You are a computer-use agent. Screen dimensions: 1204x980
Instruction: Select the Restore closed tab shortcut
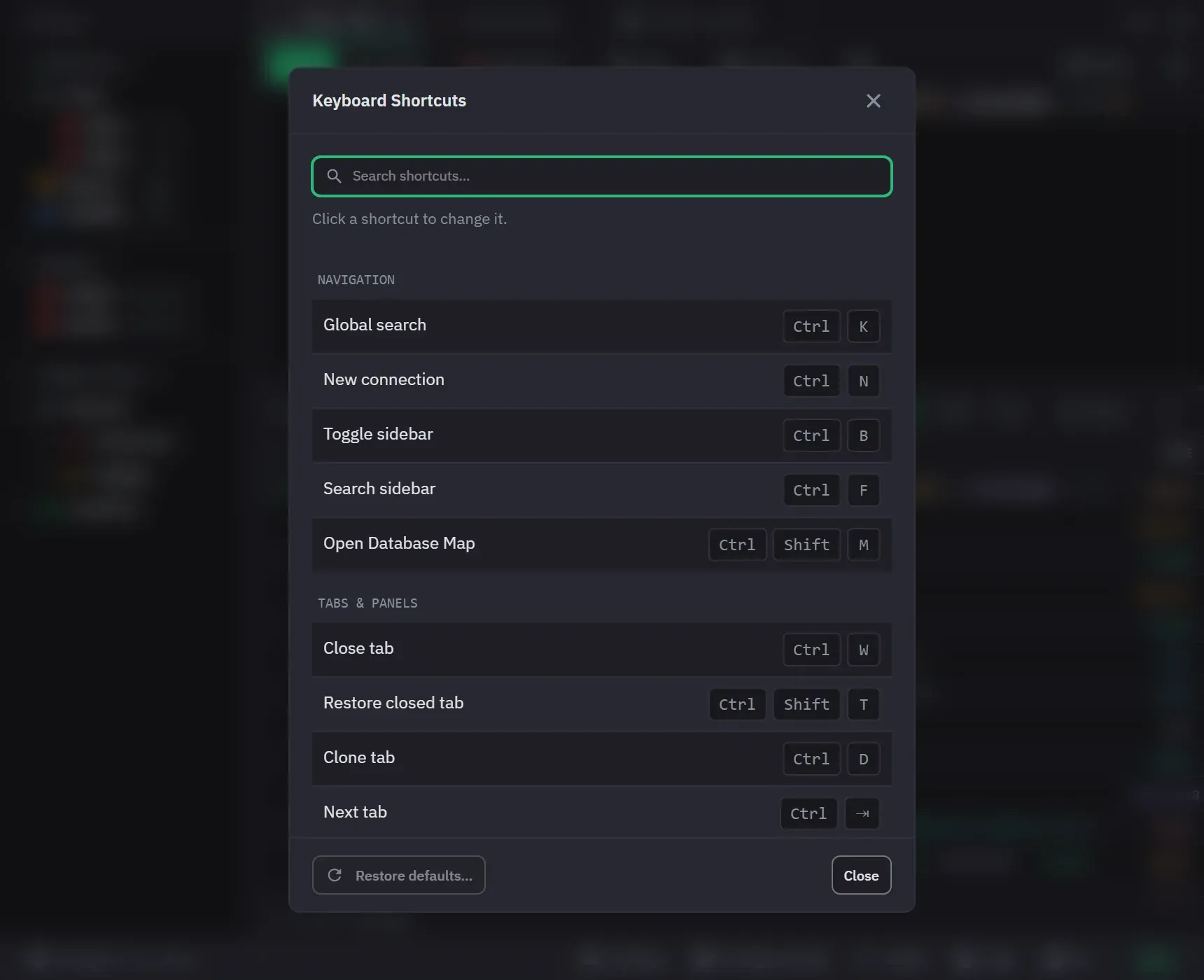tap(602, 704)
